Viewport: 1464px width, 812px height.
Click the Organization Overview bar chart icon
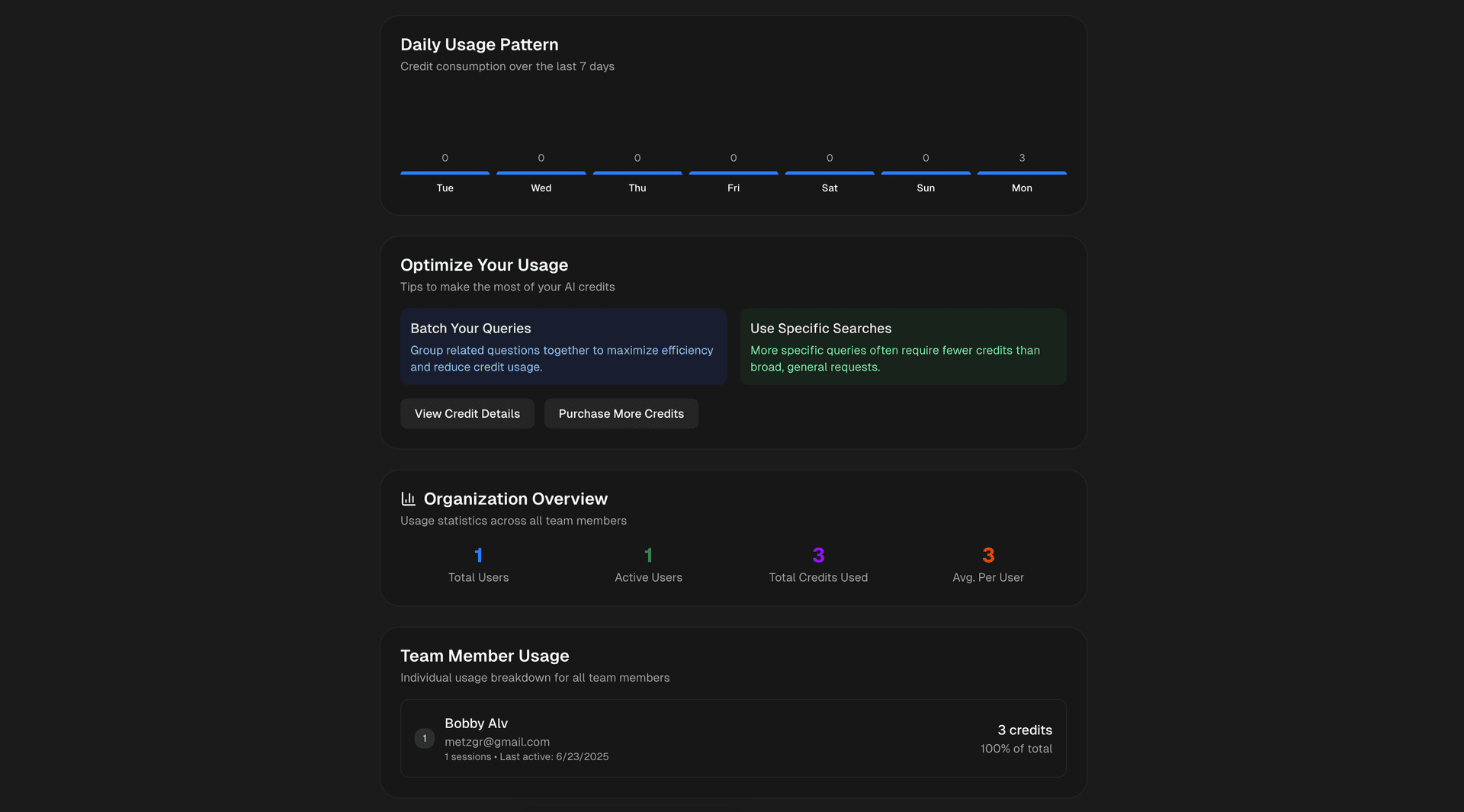pyautogui.click(x=409, y=498)
